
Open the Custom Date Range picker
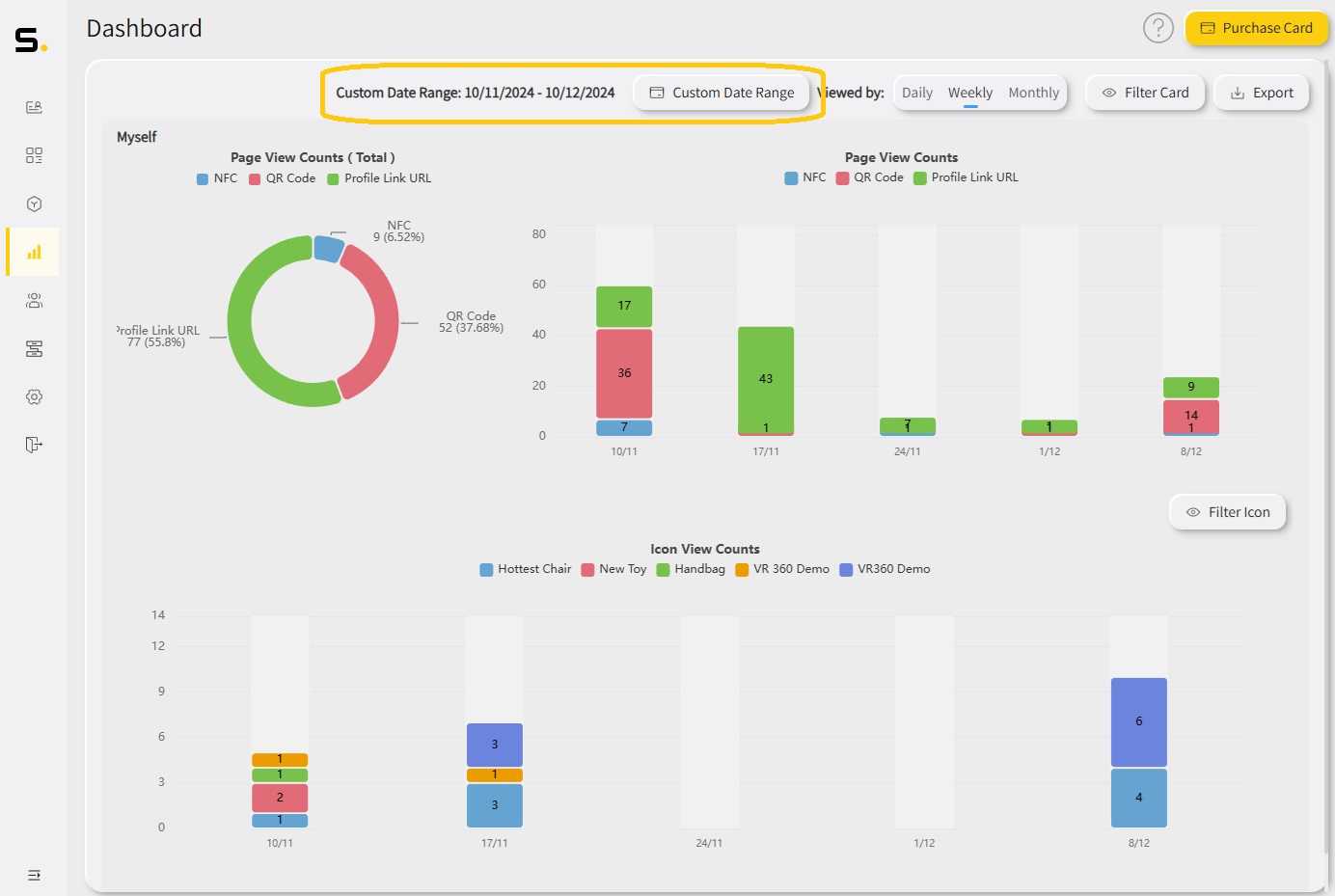tap(722, 93)
